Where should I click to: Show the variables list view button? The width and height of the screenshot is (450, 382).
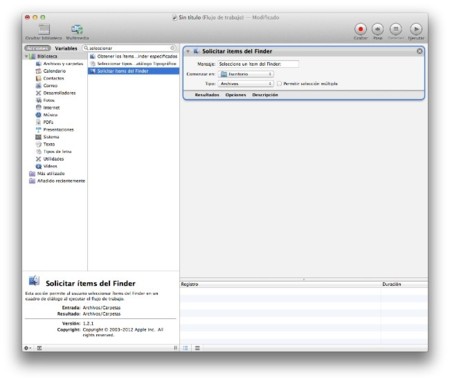[x=197, y=348]
